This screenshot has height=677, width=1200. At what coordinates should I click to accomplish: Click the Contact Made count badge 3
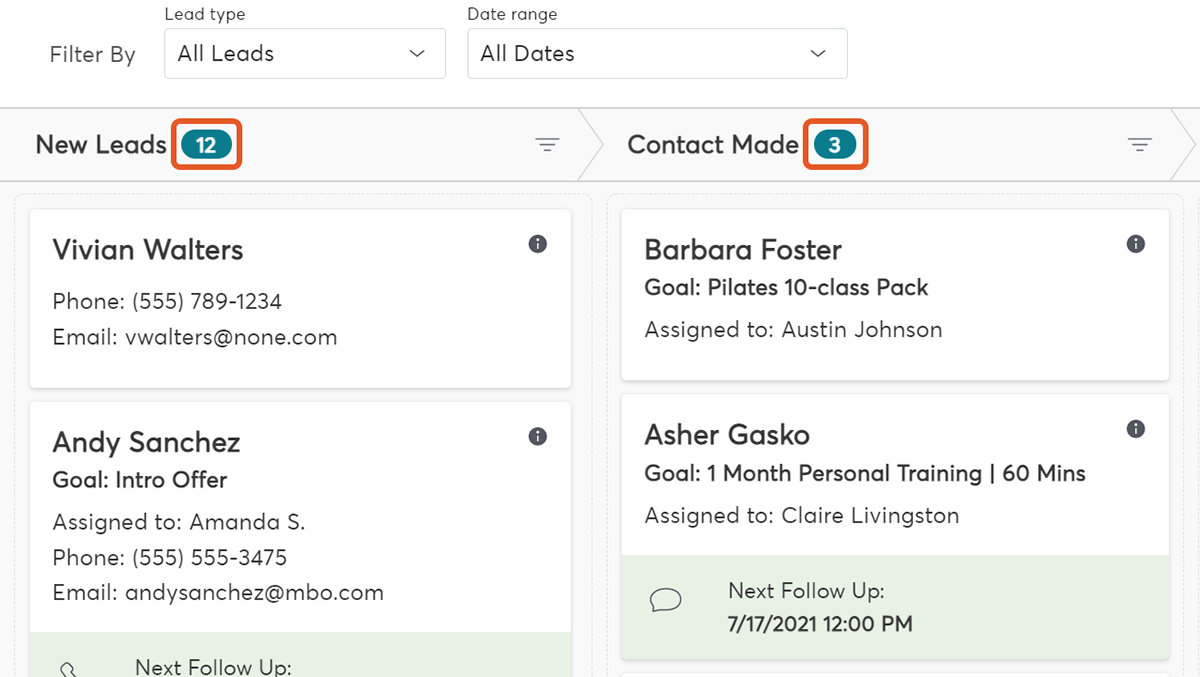tap(835, 145)
